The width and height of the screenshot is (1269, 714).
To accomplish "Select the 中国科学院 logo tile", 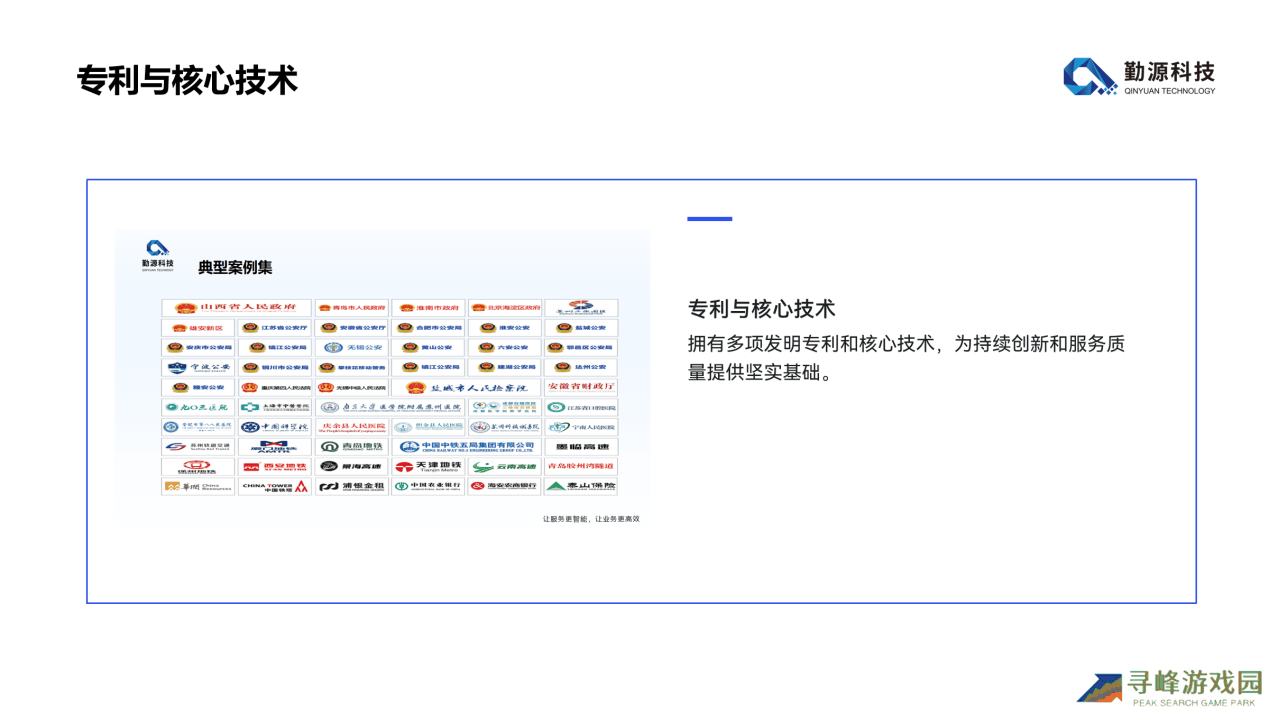I will 275,427.
